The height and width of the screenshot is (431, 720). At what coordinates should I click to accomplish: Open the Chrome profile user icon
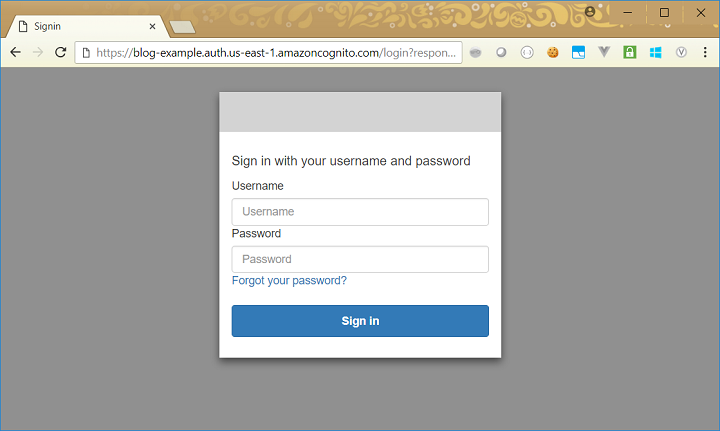[590, 12]
